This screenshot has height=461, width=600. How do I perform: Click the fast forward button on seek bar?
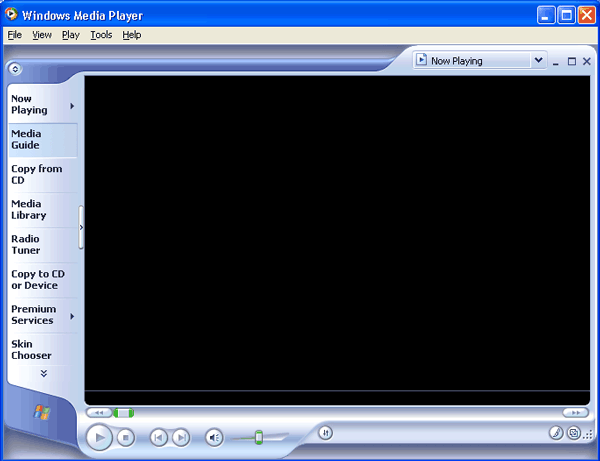(x=575, y=412)
